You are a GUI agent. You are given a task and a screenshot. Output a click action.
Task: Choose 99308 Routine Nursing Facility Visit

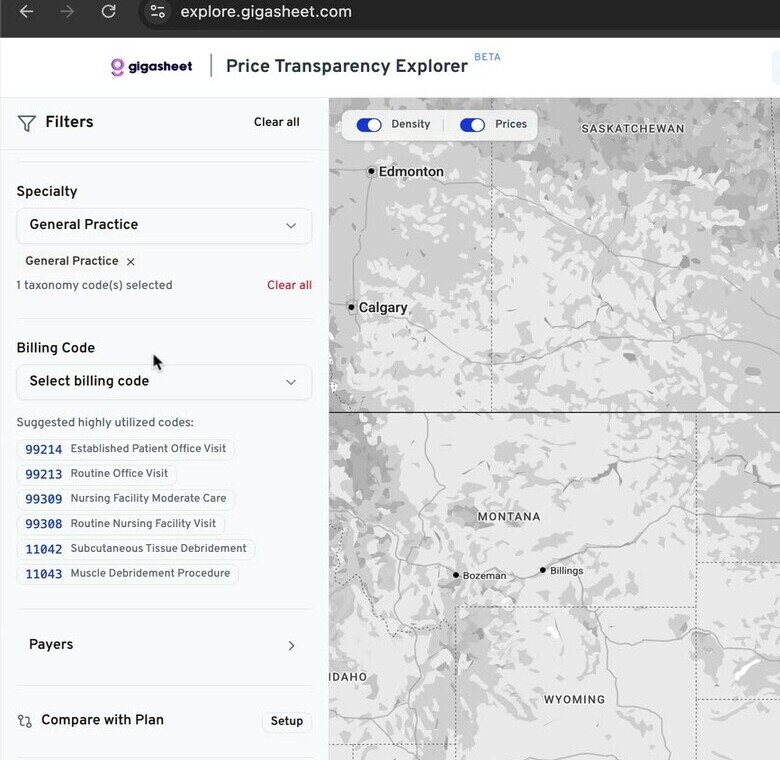click(x=120, y=524)
